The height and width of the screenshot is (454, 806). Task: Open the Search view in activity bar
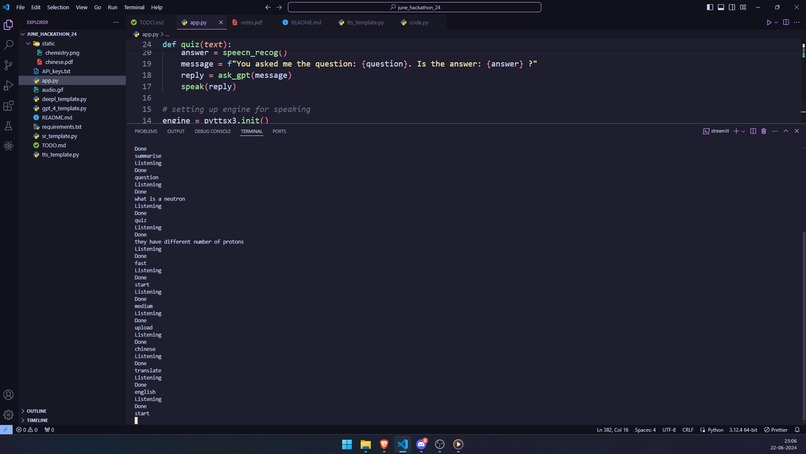tap(8, 45)
